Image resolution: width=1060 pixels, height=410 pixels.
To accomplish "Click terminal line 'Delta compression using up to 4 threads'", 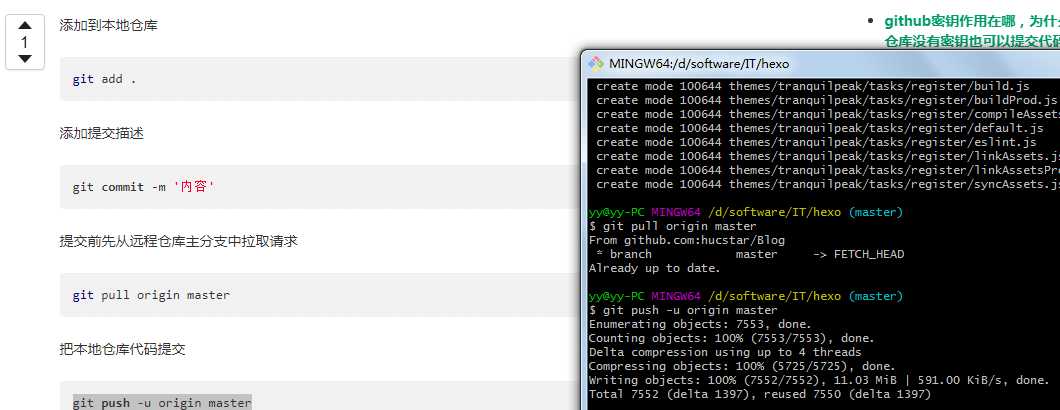I will 725,352.
